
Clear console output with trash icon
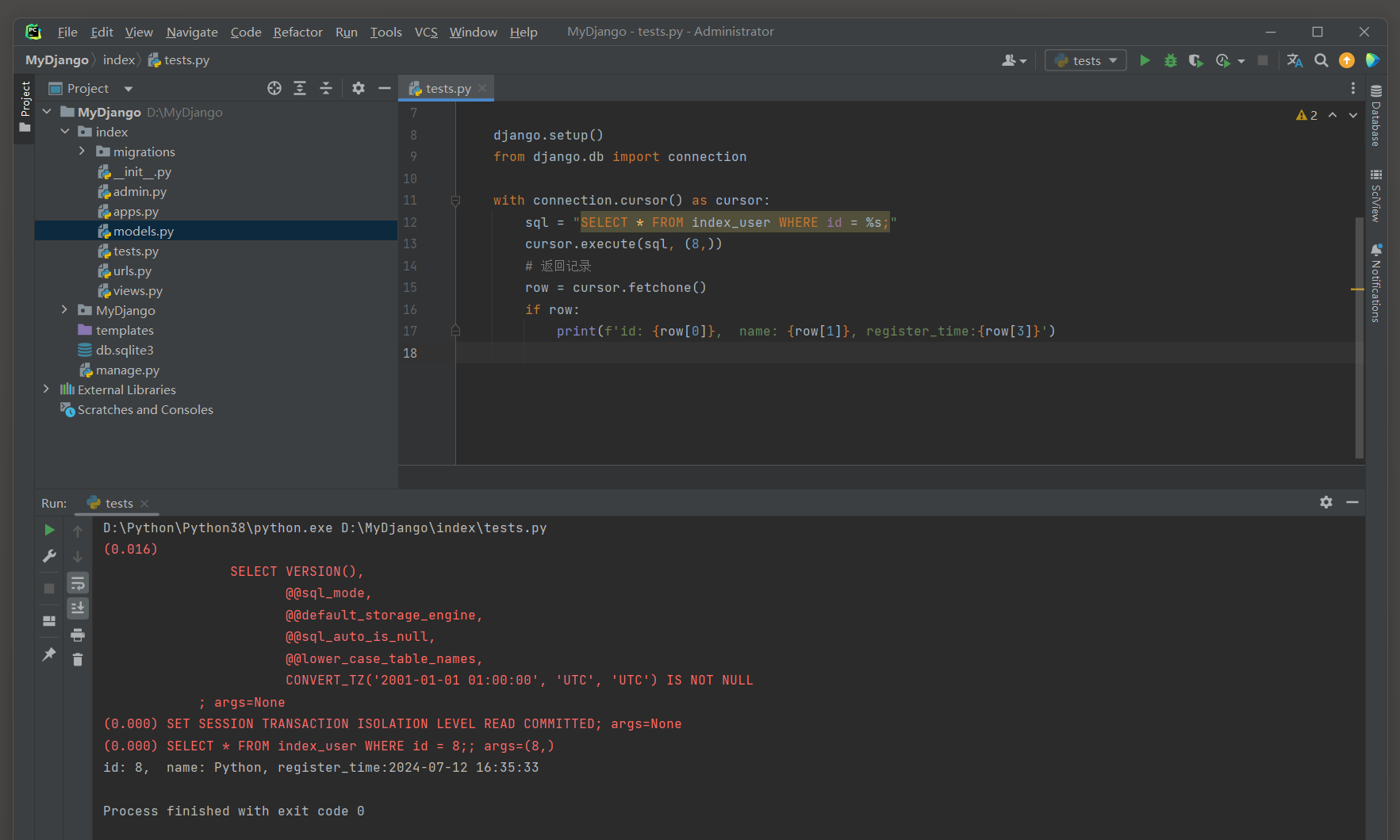tap(78, 659)
